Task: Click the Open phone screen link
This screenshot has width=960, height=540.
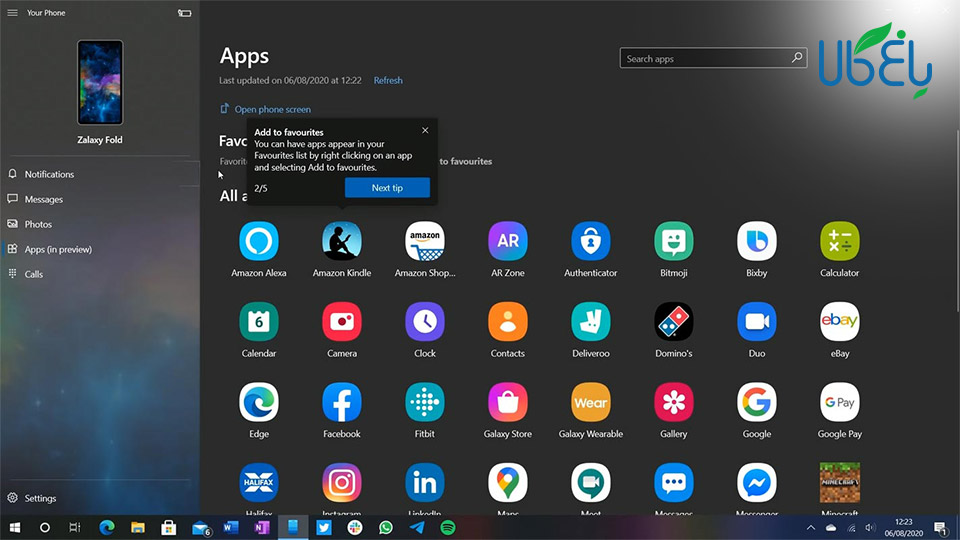Action: (272, 109)
